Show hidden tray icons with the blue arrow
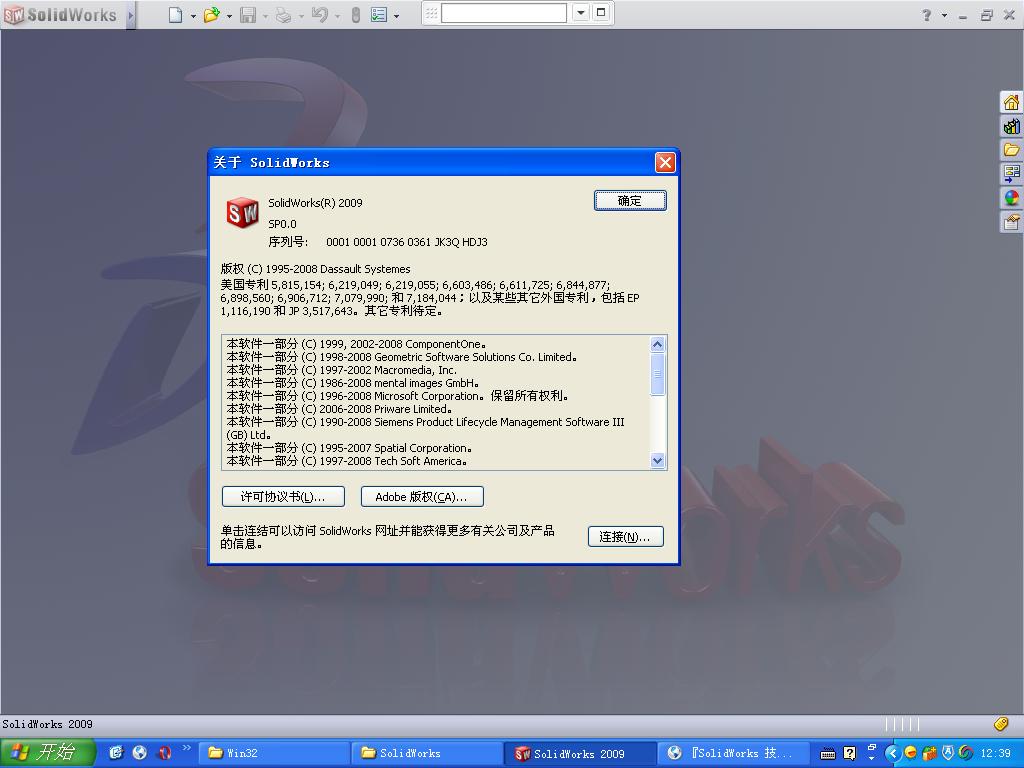The height and width of the screenshot is (768, 1024). tap(892, 753)
